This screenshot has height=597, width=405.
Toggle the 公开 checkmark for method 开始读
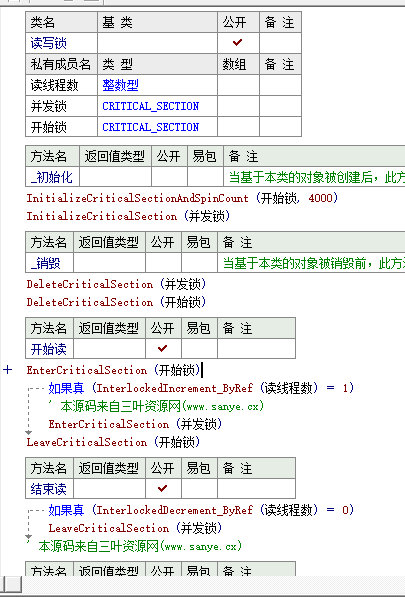pos(163,348)
